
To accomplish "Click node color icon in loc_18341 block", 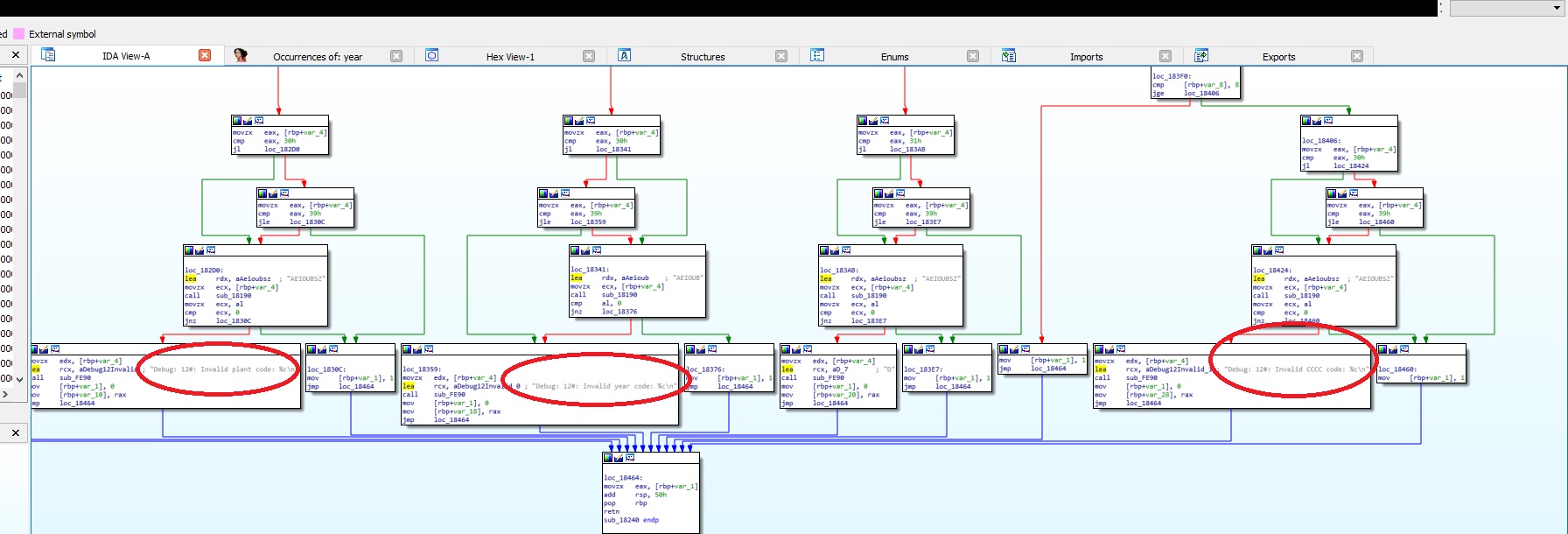I will 575,250.
